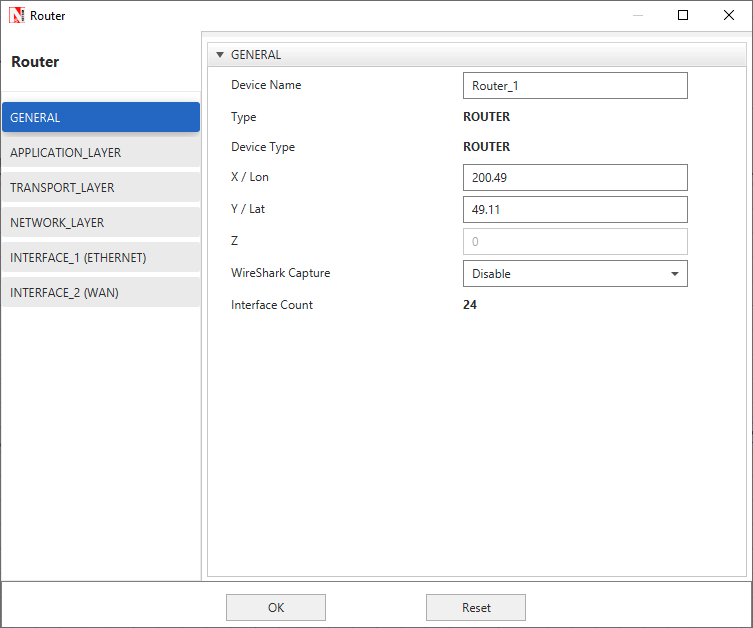This screenshot has height=628, width=753.
Task: Click the Device Type value ROUTER
Action: (486, 146)
